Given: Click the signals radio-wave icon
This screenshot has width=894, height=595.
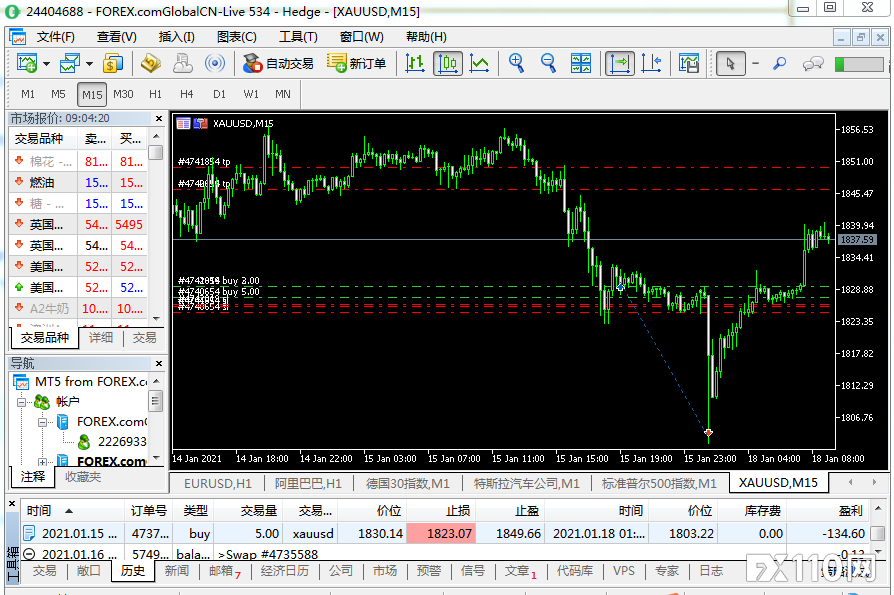Looking at the screenshot, I should click(215, 63).
